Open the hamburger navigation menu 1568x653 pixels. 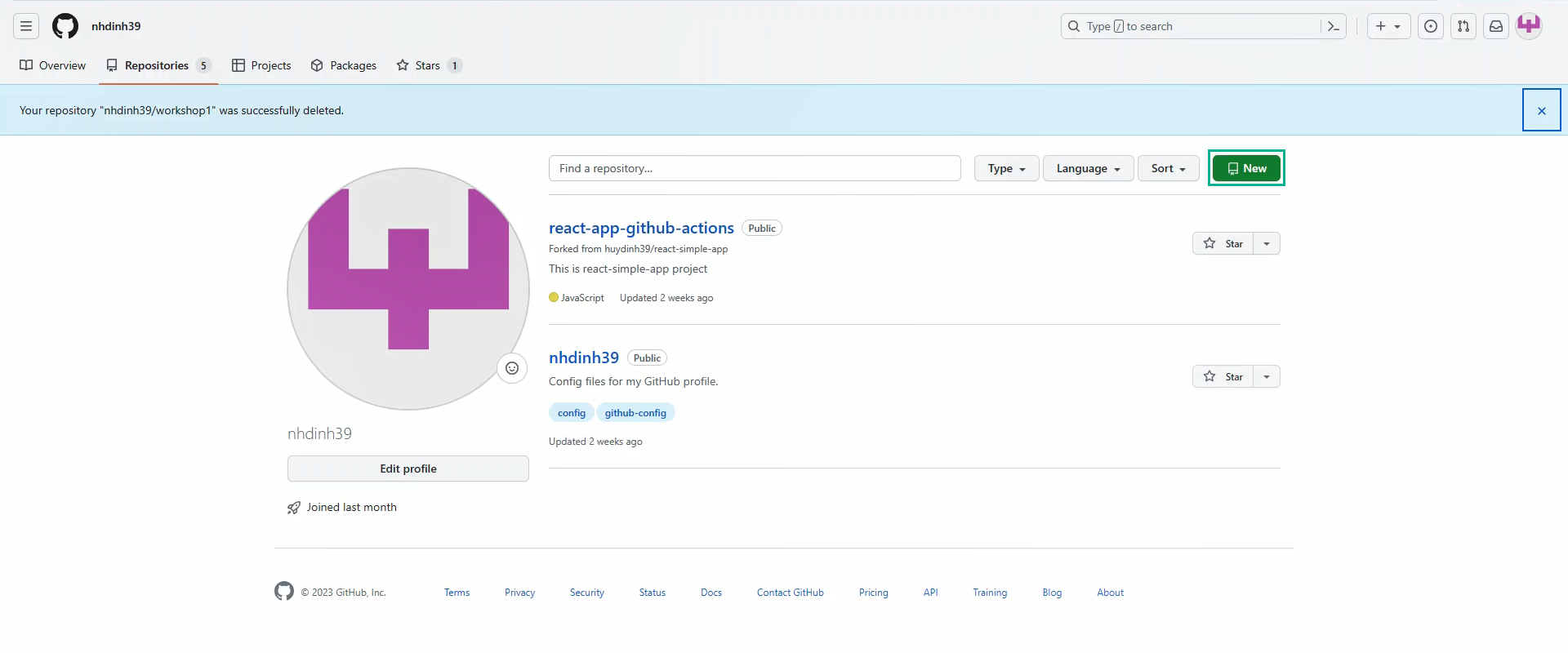[x=26, y=26]
